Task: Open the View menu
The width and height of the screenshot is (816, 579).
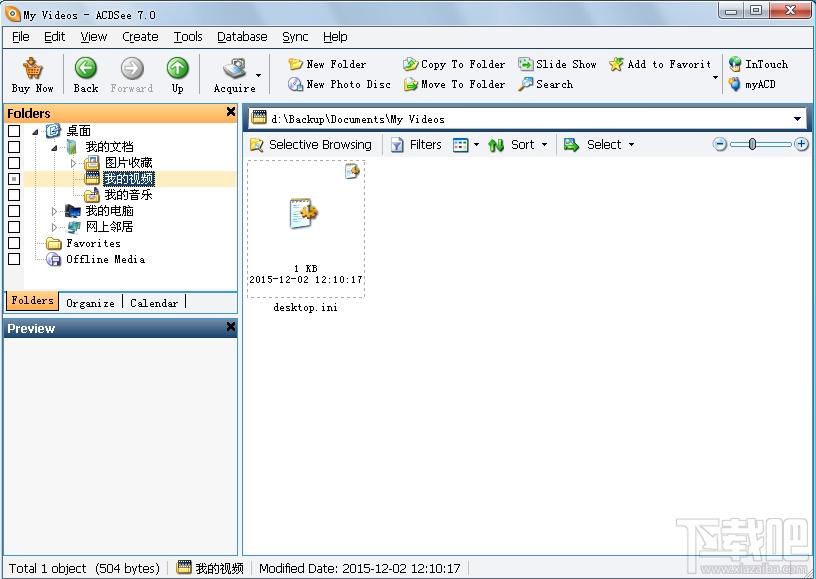Action: click(x=94, y=37)
